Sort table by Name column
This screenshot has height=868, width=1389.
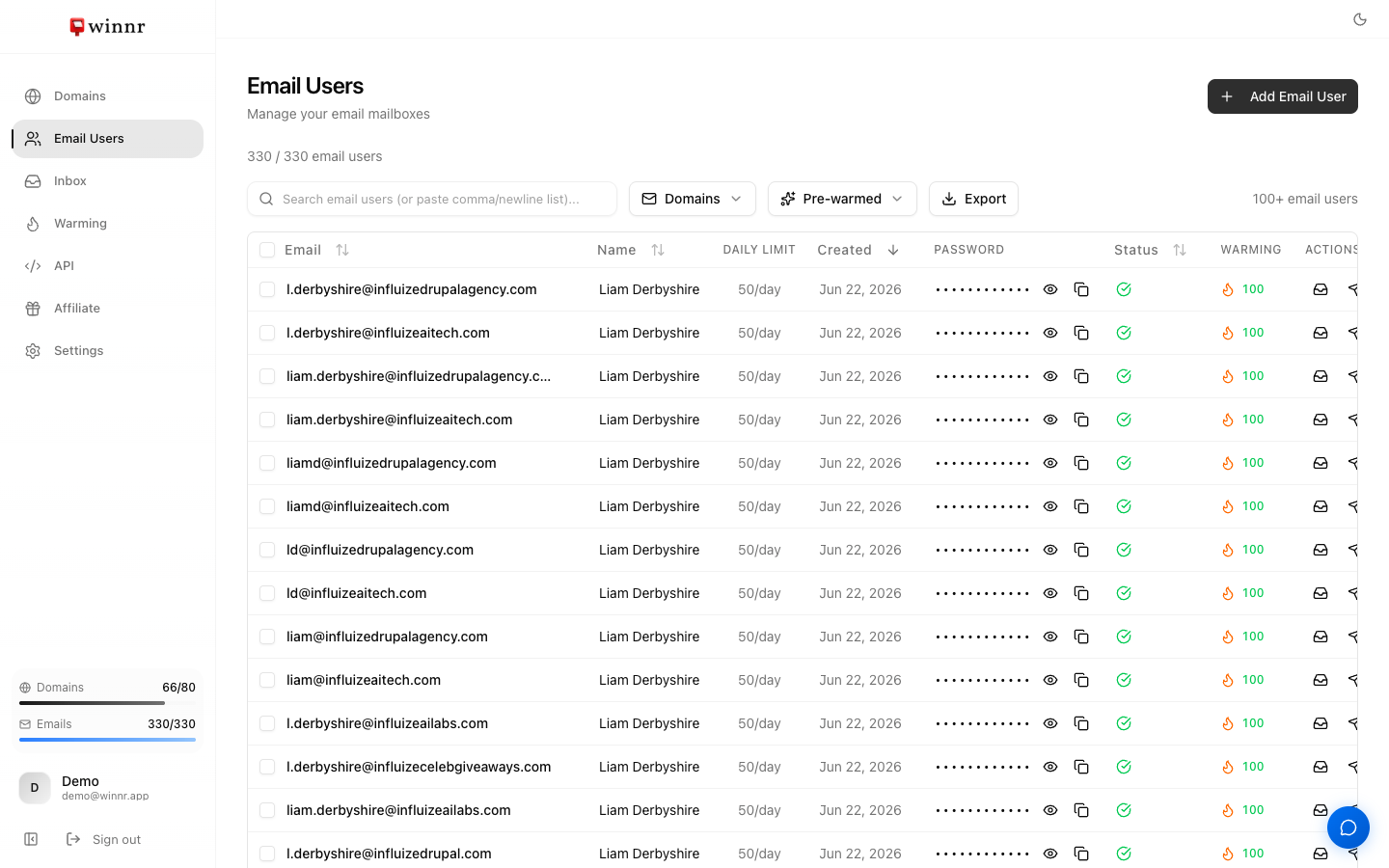(631, 250)
